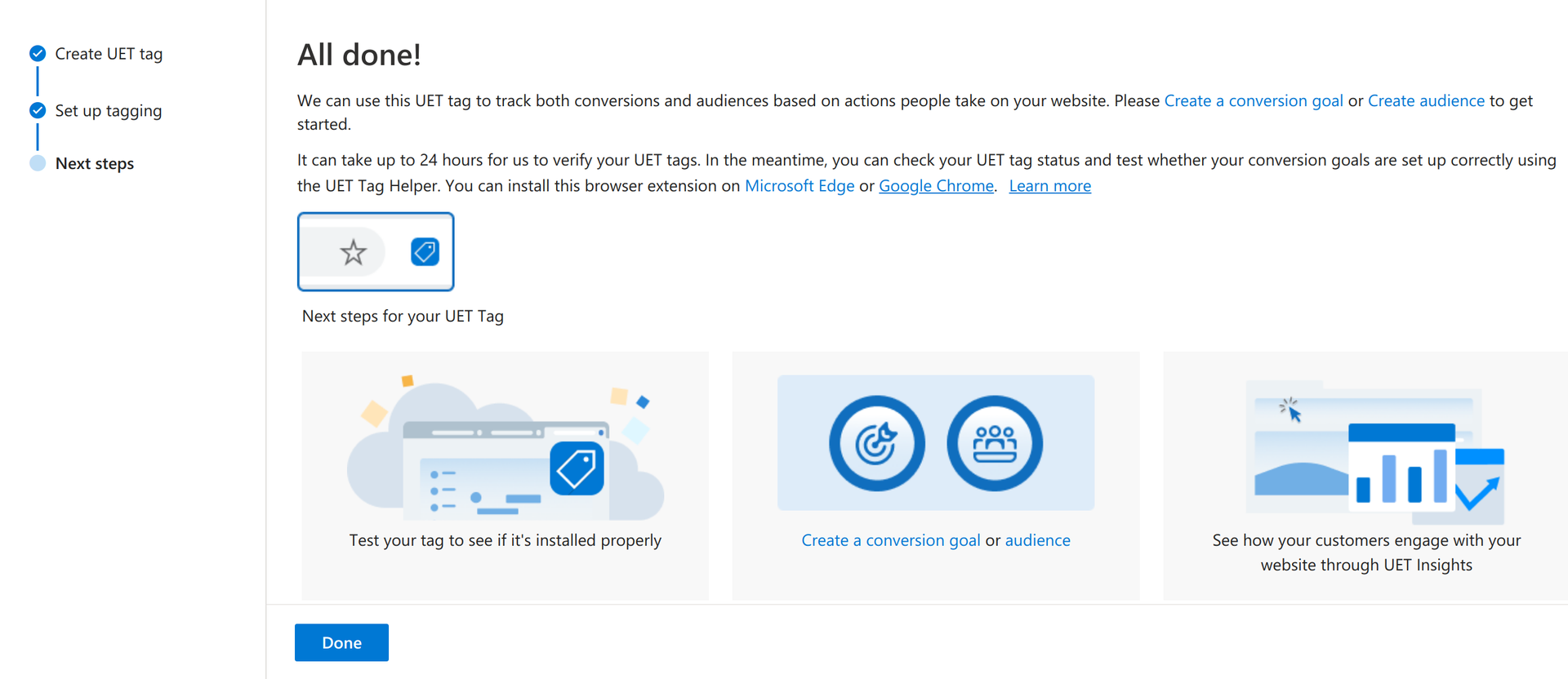Click the blue UET tag helper icon
This screenshot has width=1568, height=679.
tap(425, 251)
